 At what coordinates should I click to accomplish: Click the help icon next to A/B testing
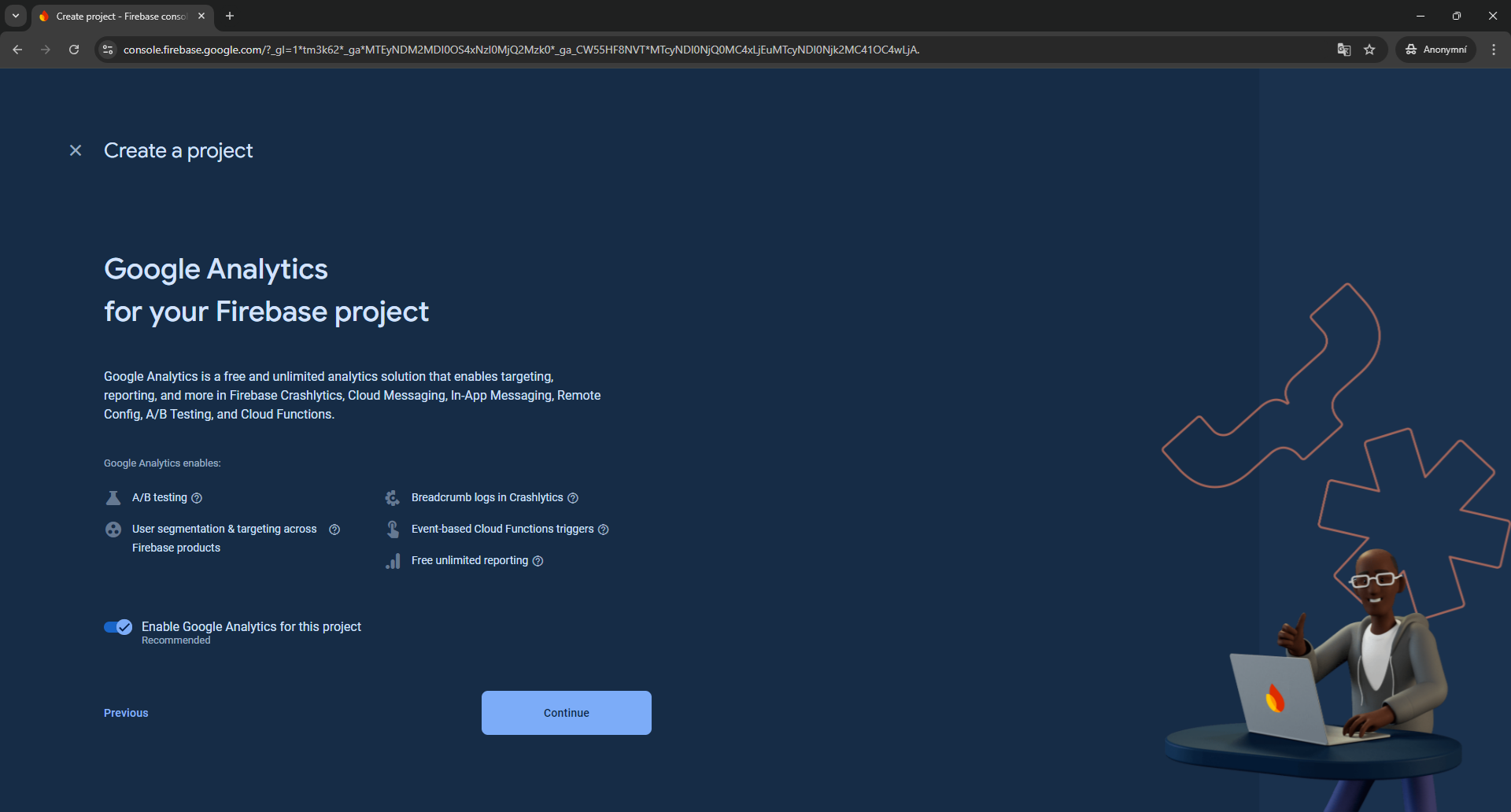[197, 498]
